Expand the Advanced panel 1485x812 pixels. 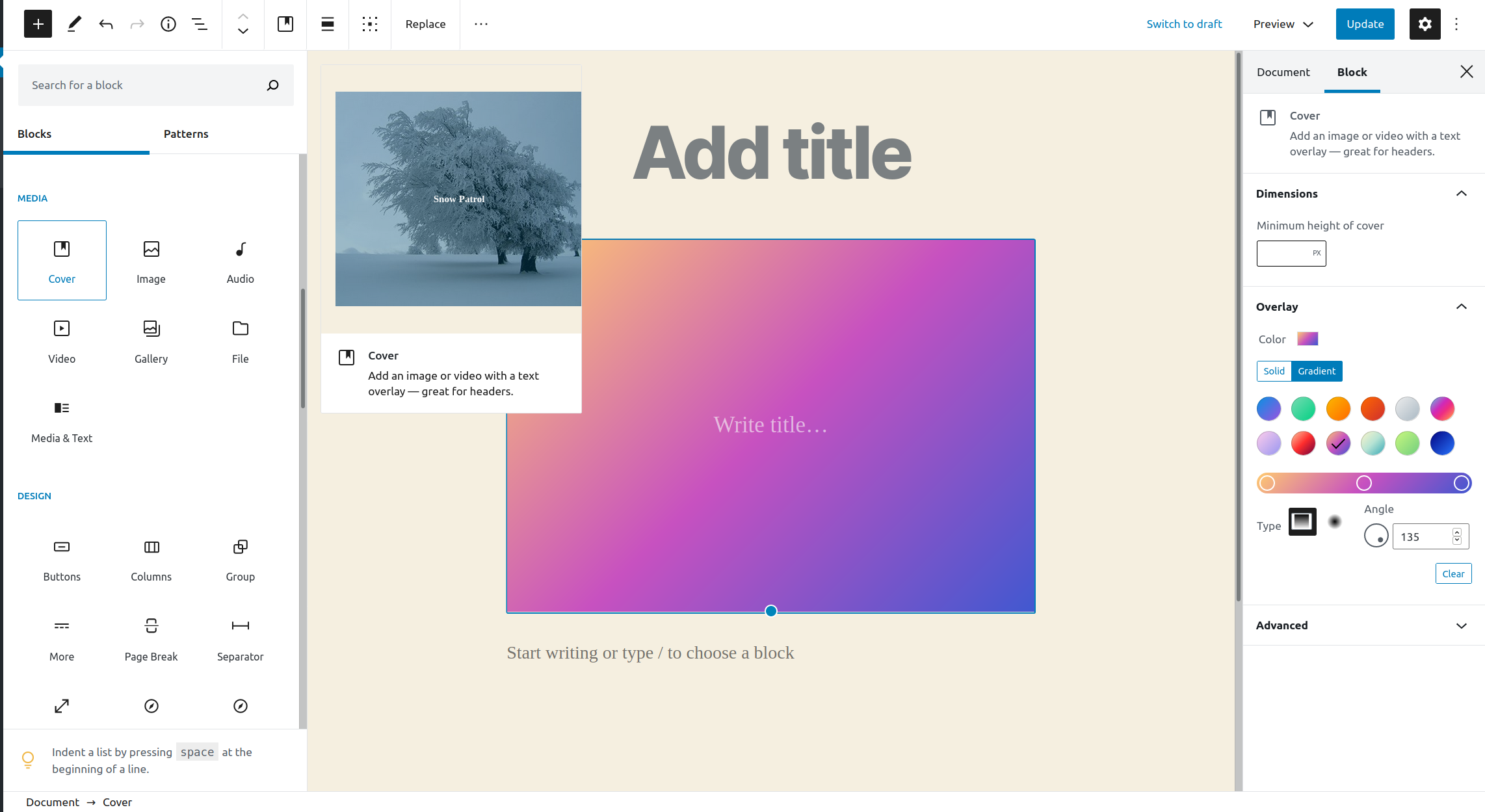[x=1462, y=625]
